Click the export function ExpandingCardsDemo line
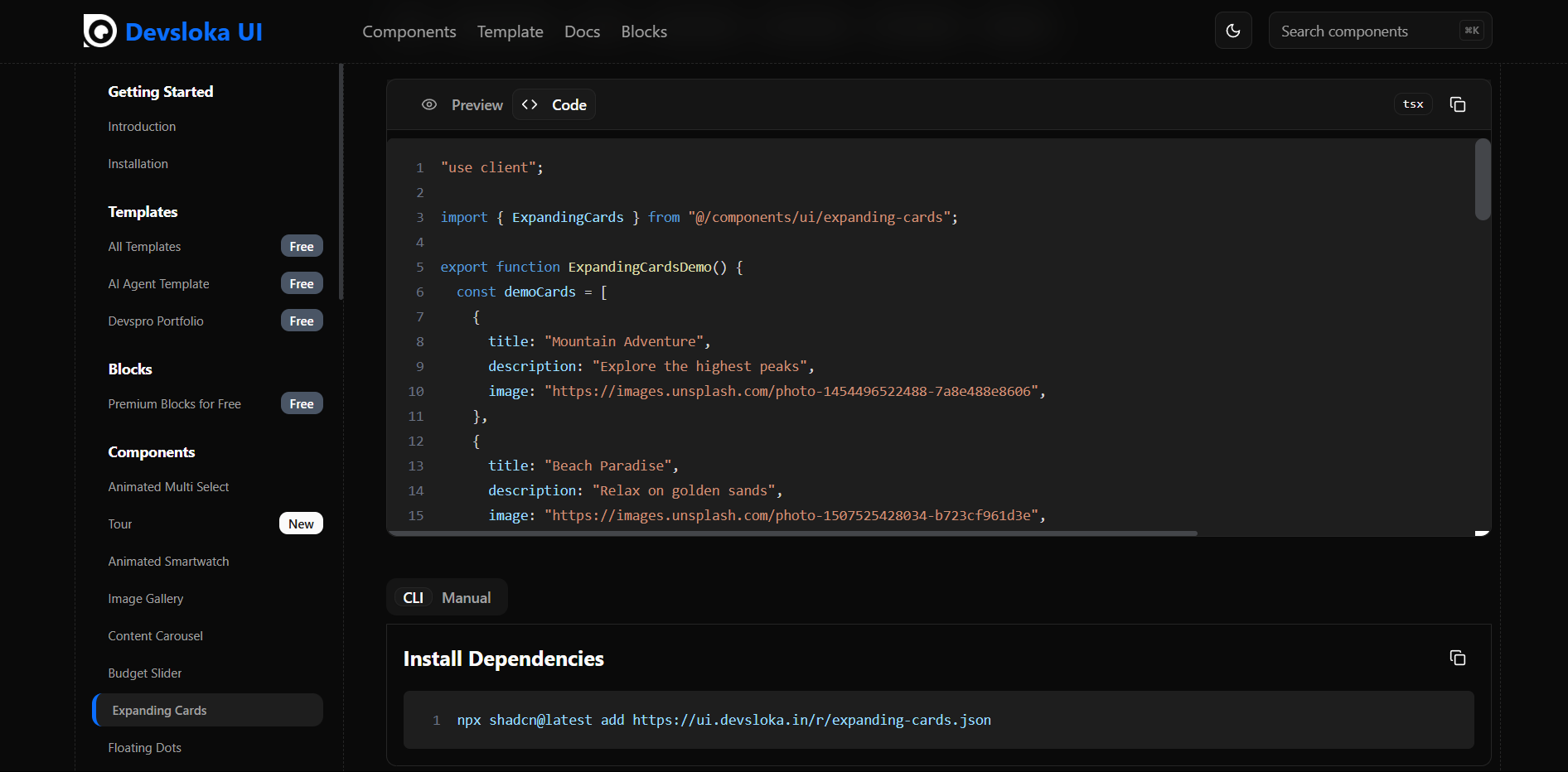The image size is (1568, 772). click(592, 267)
